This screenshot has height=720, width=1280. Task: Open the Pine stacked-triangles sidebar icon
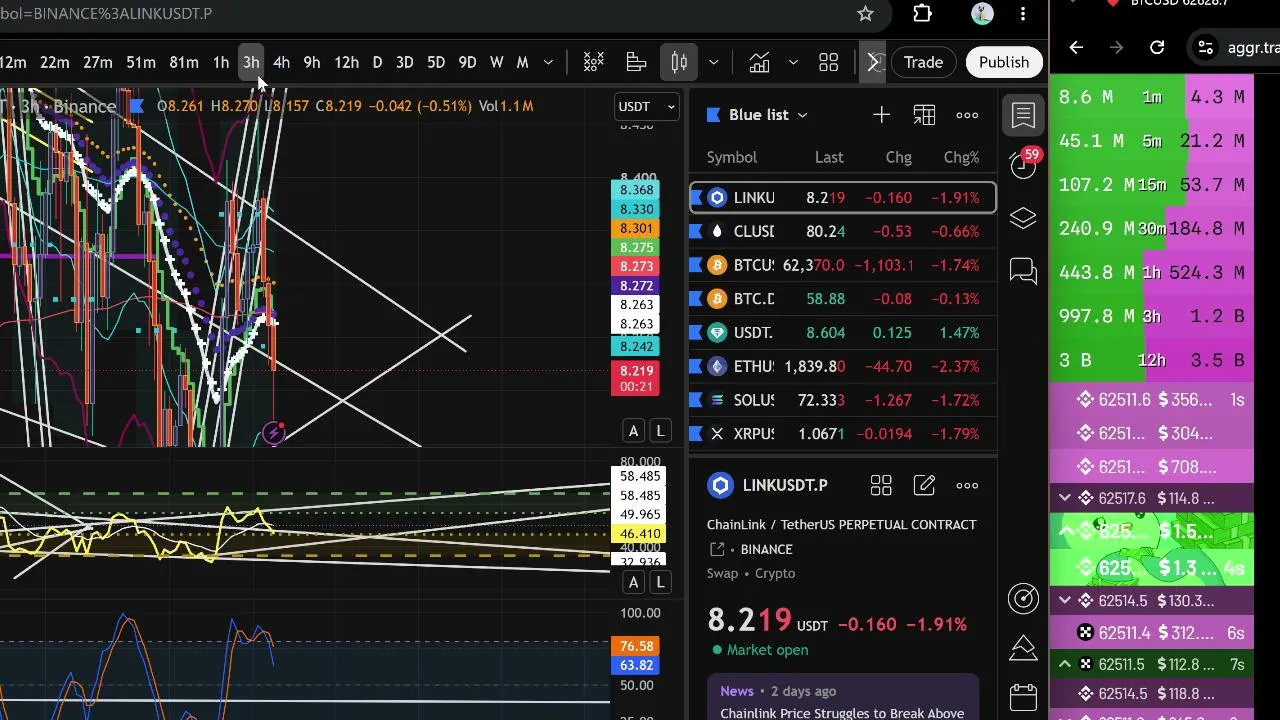[1023, 648]
